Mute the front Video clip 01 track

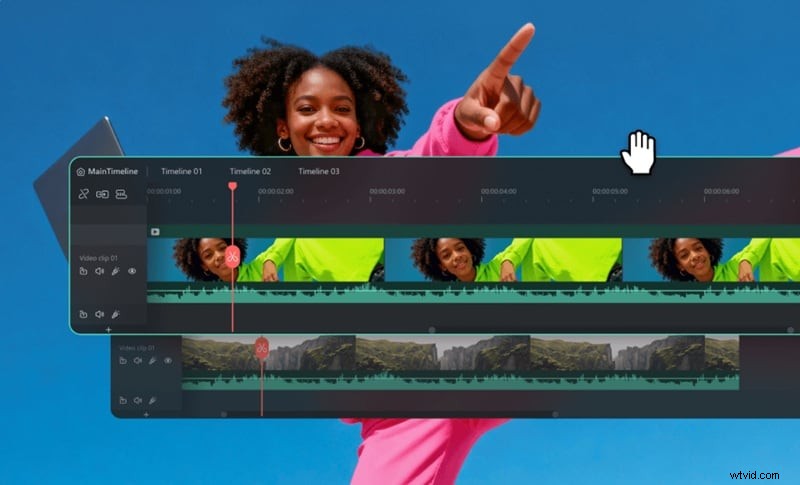99,271
